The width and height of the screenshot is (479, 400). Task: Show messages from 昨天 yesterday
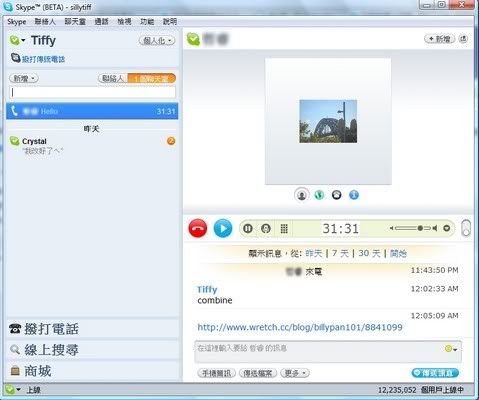coord(314,254)
